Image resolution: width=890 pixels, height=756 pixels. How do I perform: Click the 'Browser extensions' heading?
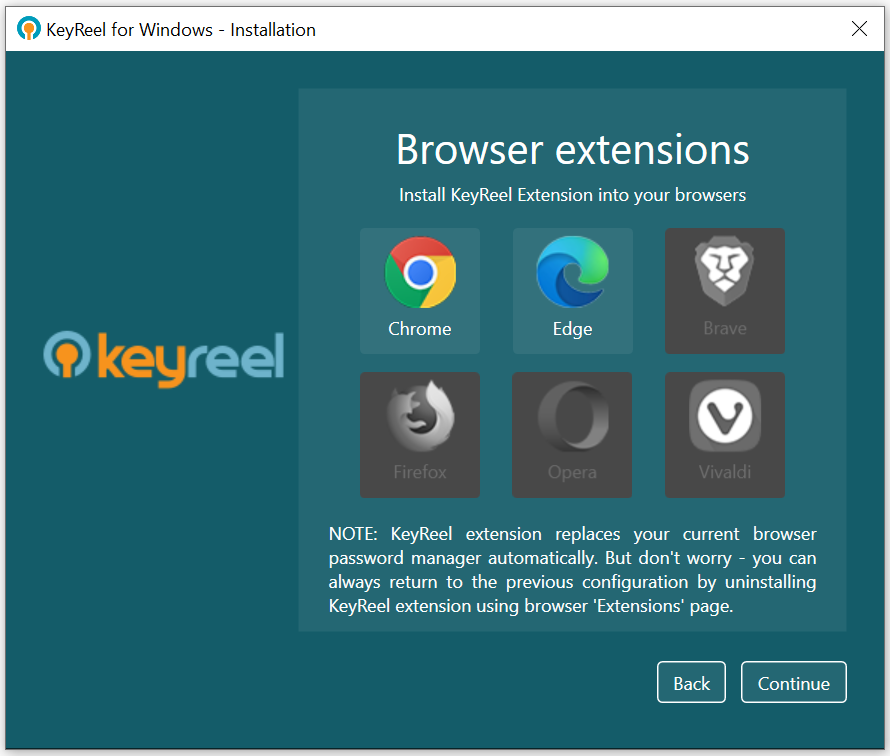(572, 150)
